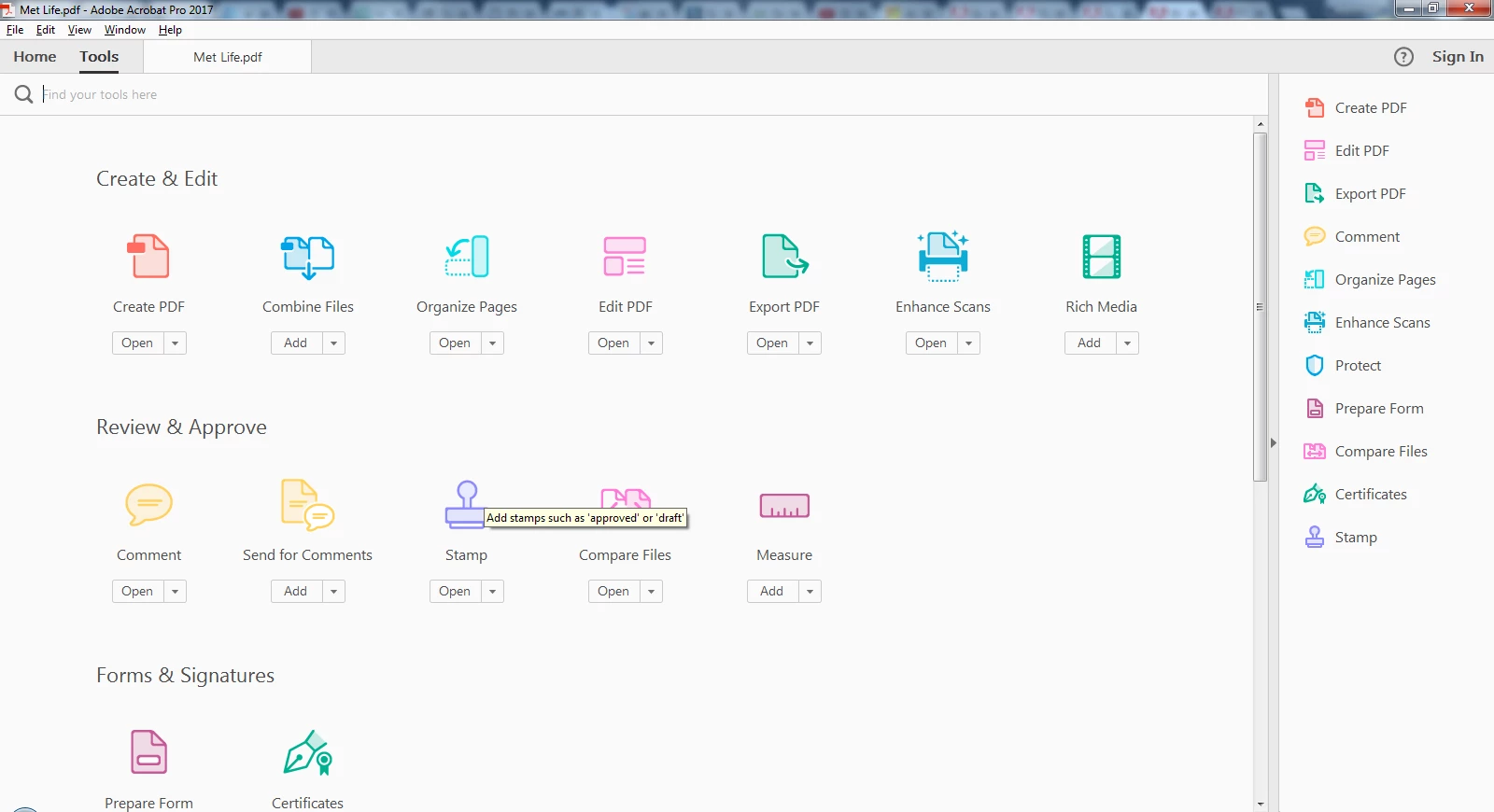Screen dimensions: 1494x812
Task: Expand the dropdown arrow beside Measure Add
Action: [x=810, y=592]
